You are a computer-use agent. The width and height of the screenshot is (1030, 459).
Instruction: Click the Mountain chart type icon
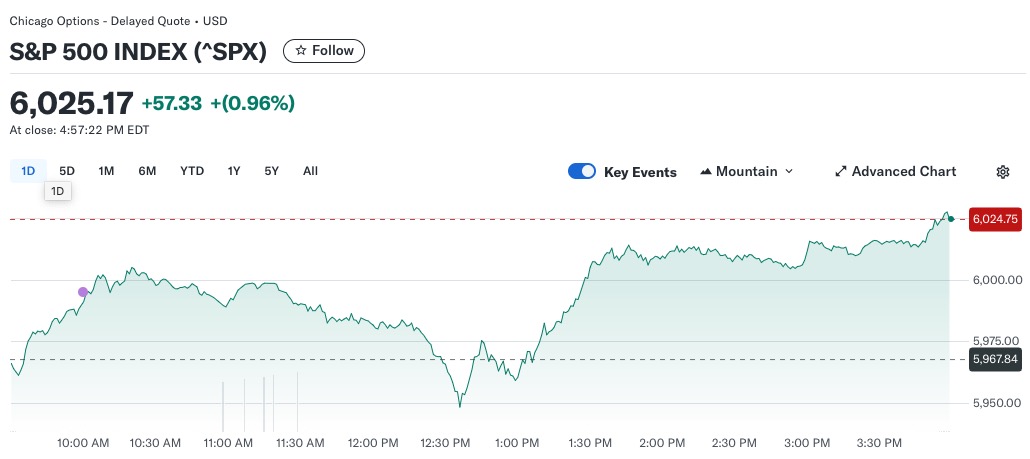(706, 172)
